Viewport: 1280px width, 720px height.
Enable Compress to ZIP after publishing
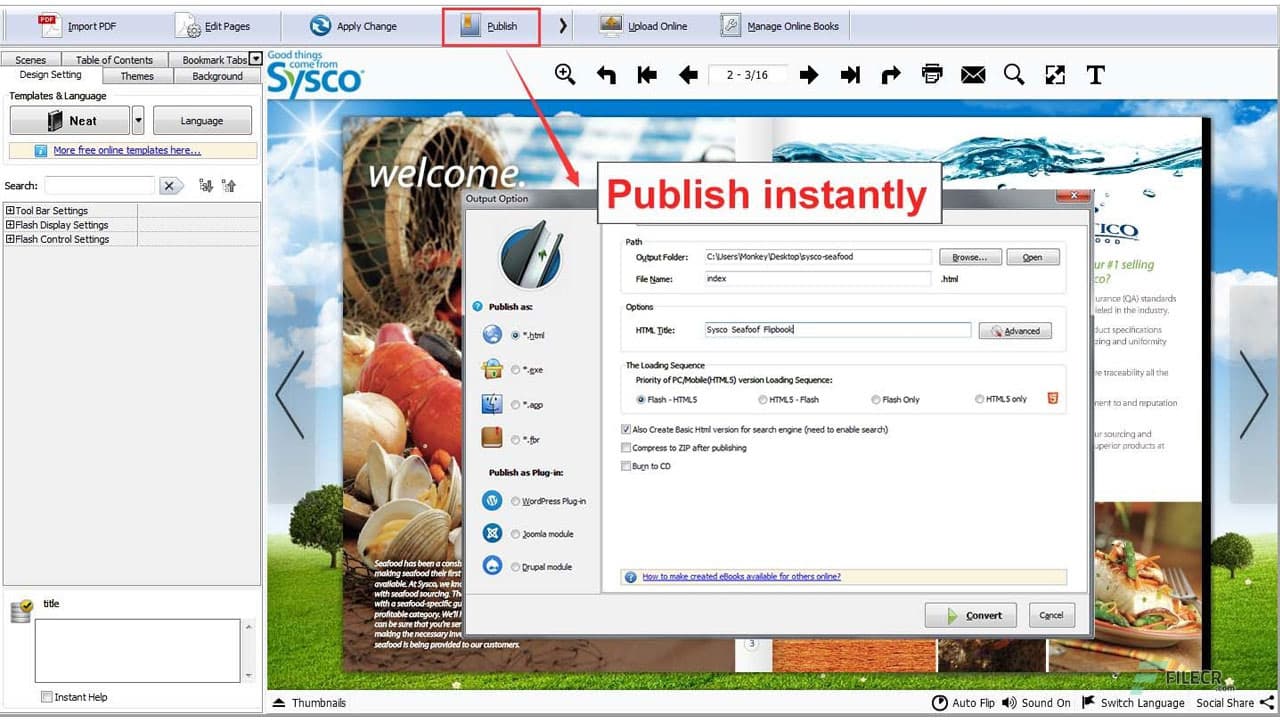tap(625, 447)
